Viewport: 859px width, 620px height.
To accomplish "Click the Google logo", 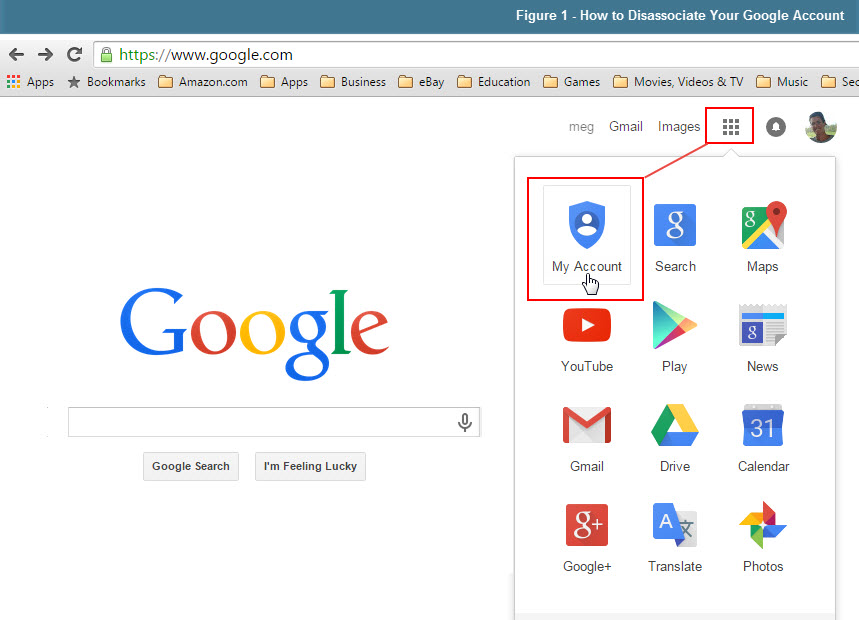I will point(254,333).
